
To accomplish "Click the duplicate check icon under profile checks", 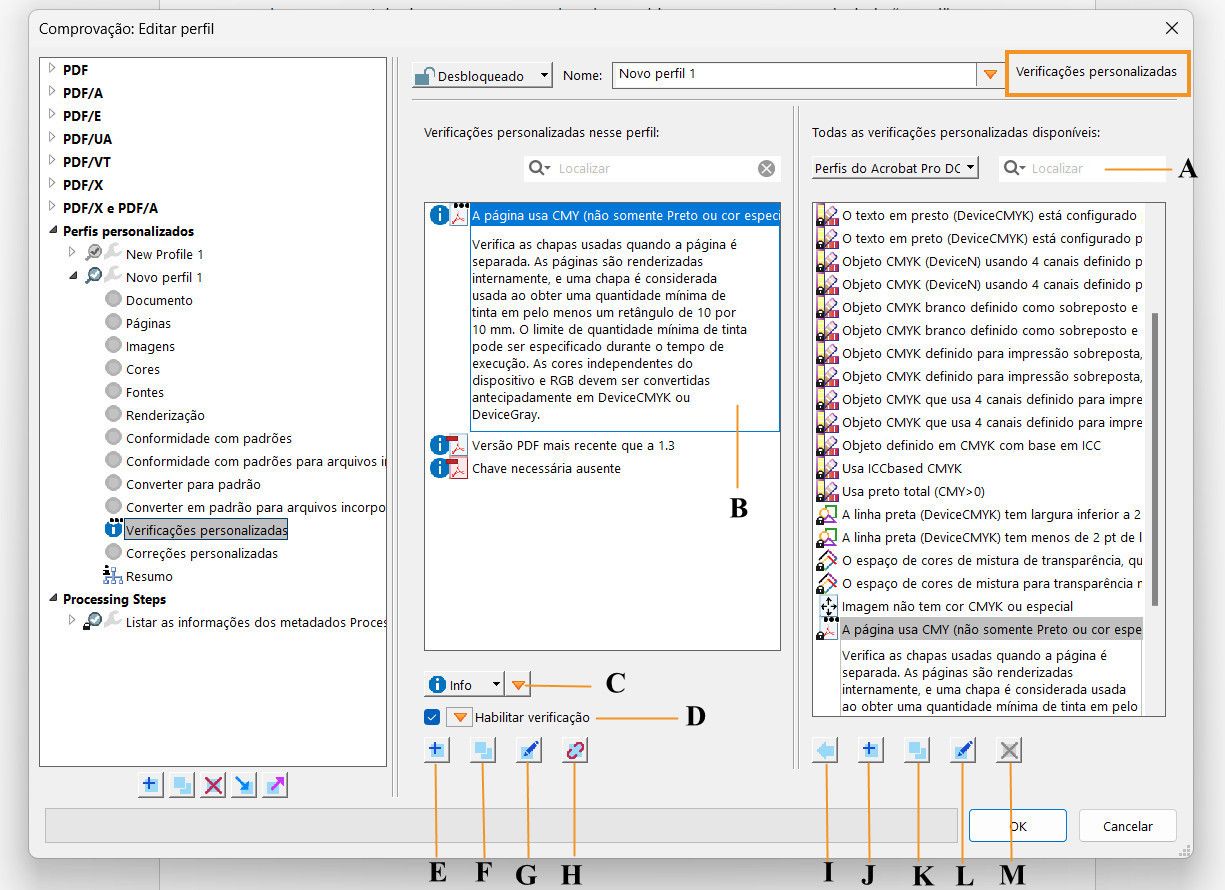I will (482, 750).
